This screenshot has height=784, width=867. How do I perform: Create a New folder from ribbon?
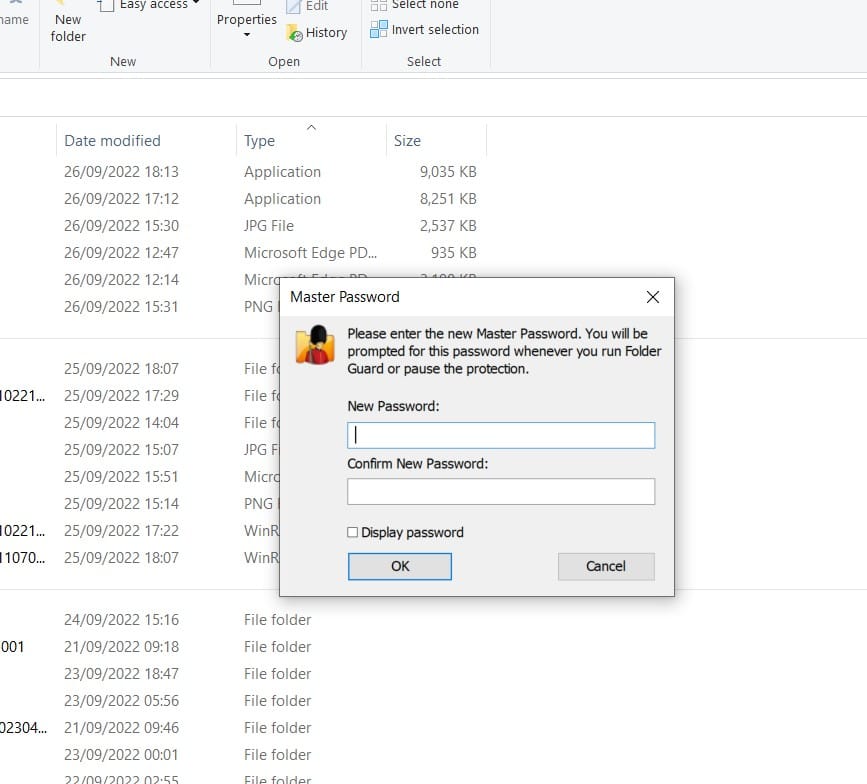coord(68,22)
